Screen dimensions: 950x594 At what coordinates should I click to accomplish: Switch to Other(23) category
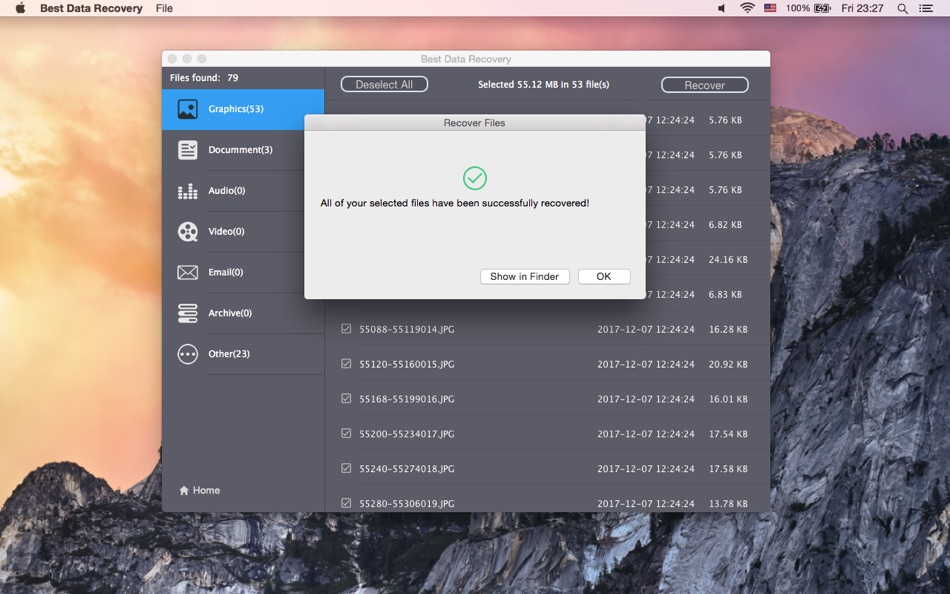coord(243,354)
